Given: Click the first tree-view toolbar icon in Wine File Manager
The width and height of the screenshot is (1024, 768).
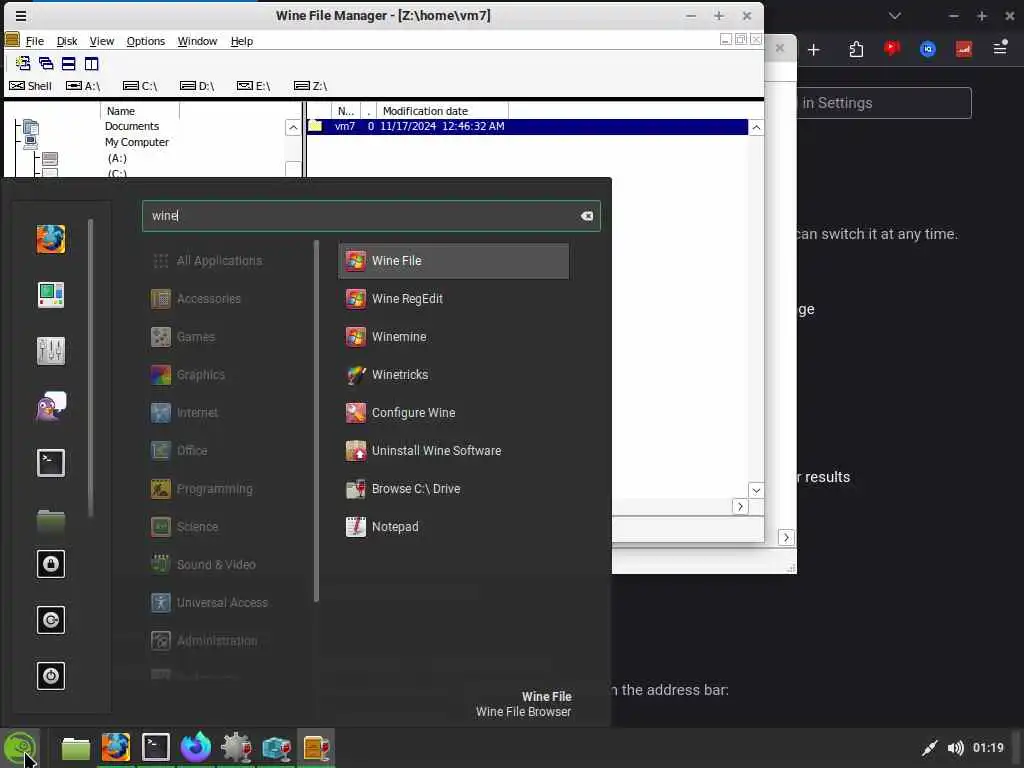Looking at the screenshot, I should pos(24,63).
